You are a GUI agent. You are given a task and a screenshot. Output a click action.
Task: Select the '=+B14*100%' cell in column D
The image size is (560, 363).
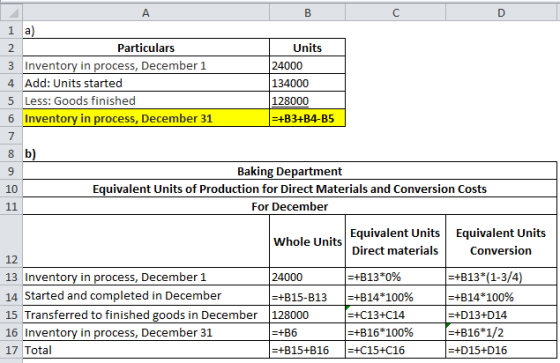501,295
